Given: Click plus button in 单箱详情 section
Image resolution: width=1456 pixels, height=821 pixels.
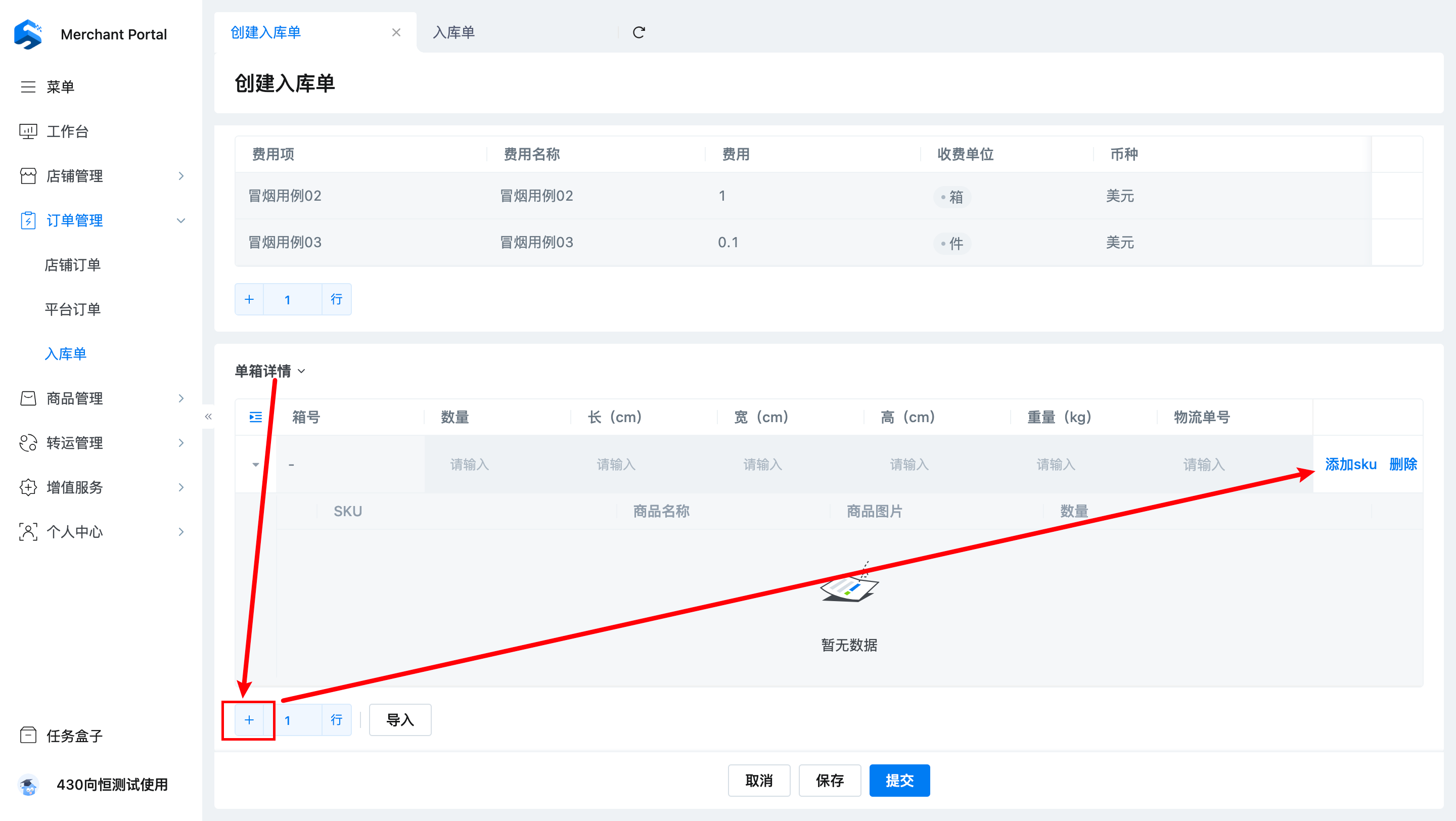Looking at the screenshot, I should [x=249, y=720].
